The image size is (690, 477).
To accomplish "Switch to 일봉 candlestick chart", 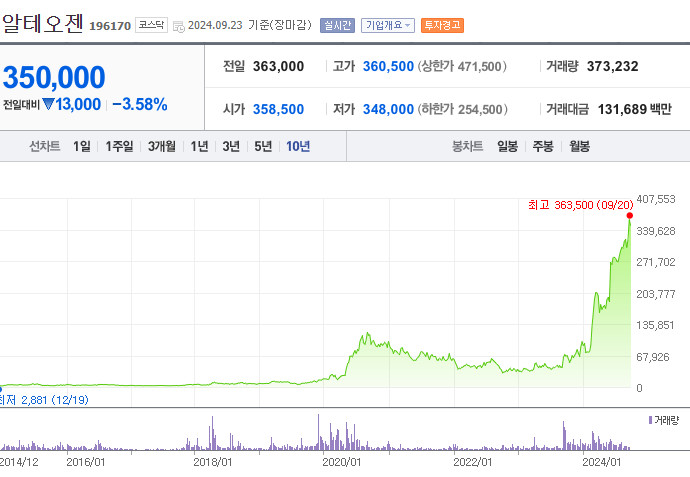I will [x=507, y=146].
